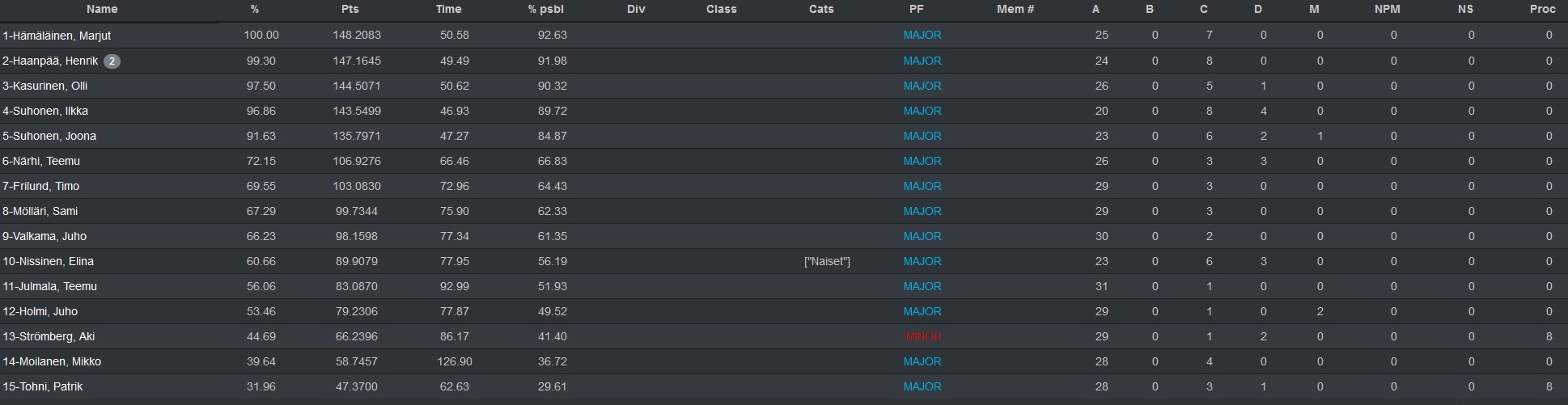Viewport: 1568px width, 405px height.
Task: Click MAJOR power factor of Suhonen, Ilkka
Action: 922,111
